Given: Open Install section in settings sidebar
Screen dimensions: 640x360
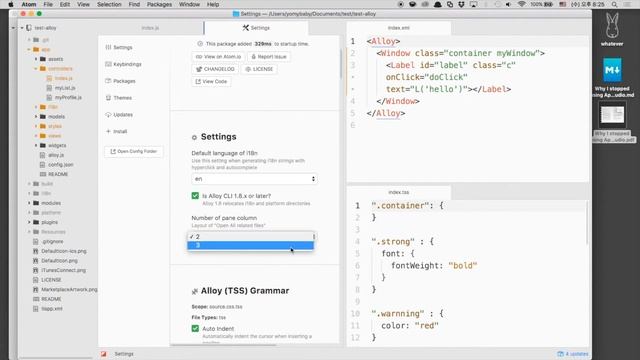Looking at the screenshot, I should coord(117,131).
